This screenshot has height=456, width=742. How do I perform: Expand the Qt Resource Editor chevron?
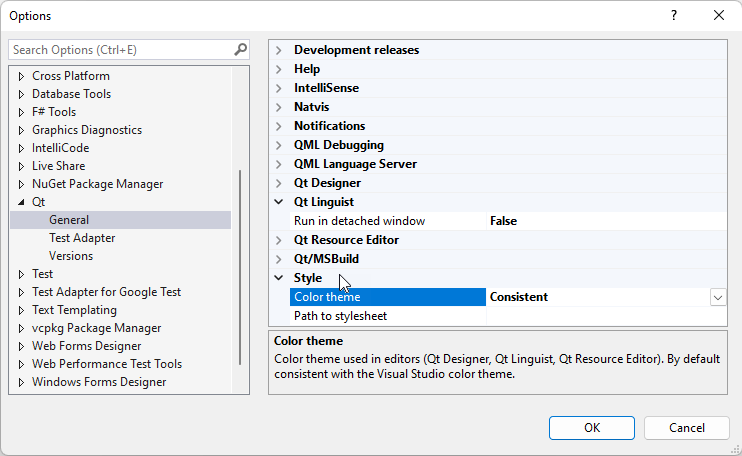pos(279,240)
